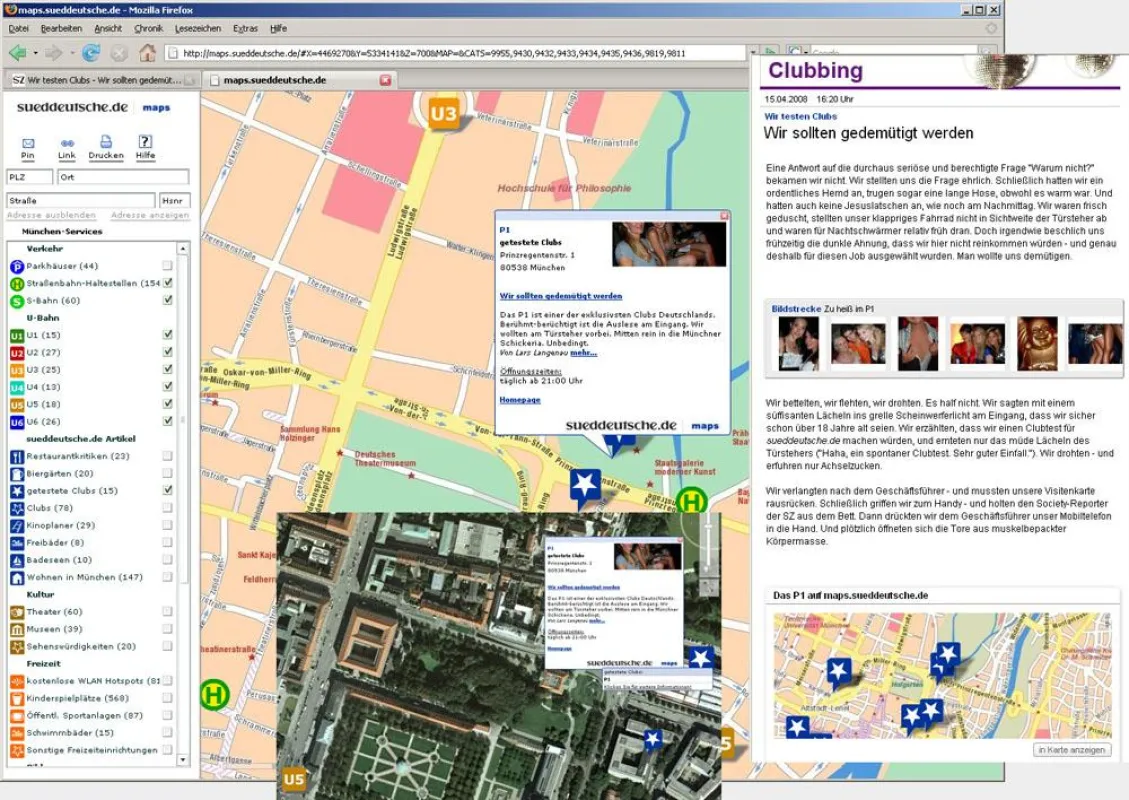Enable the Clubs (78) checkbox
1129x800 pixels.
(x=168, y=508)
